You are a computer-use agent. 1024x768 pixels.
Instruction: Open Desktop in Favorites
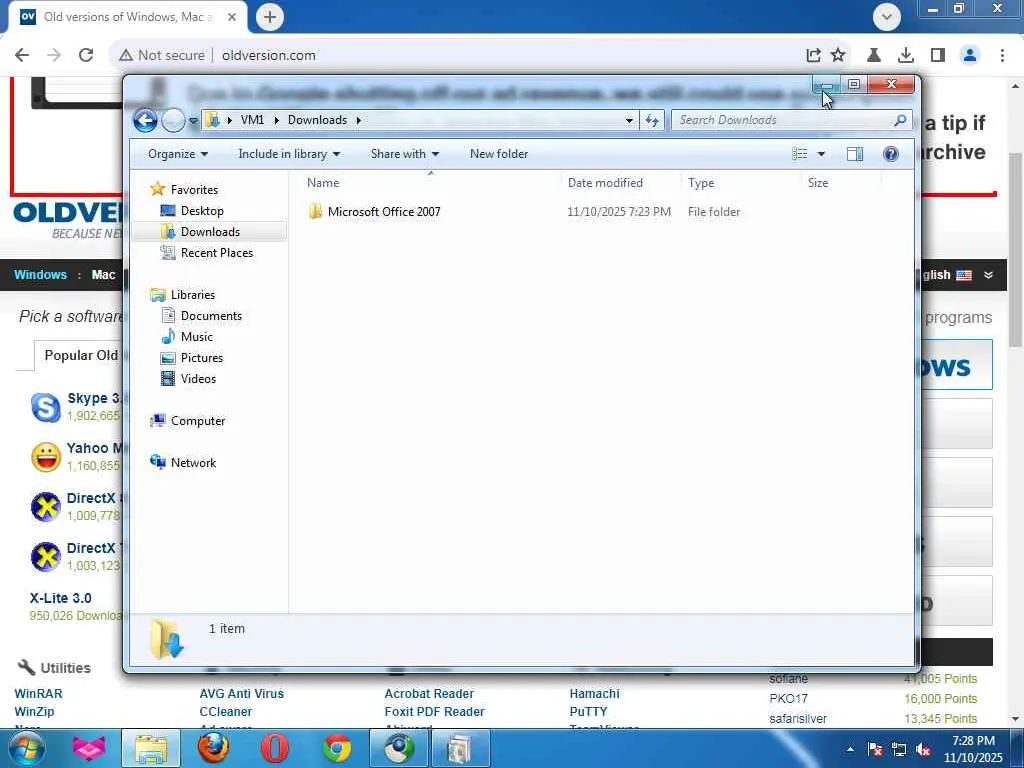(x=202, y=211)
